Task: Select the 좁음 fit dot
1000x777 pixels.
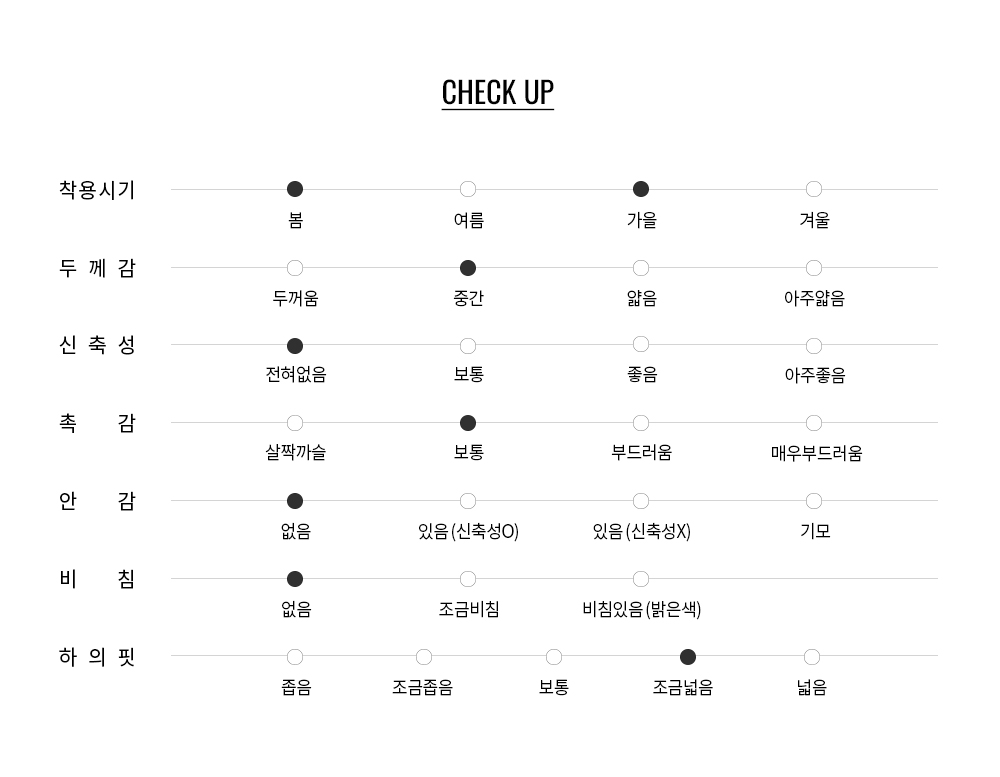Action: (x=295, y=657)
